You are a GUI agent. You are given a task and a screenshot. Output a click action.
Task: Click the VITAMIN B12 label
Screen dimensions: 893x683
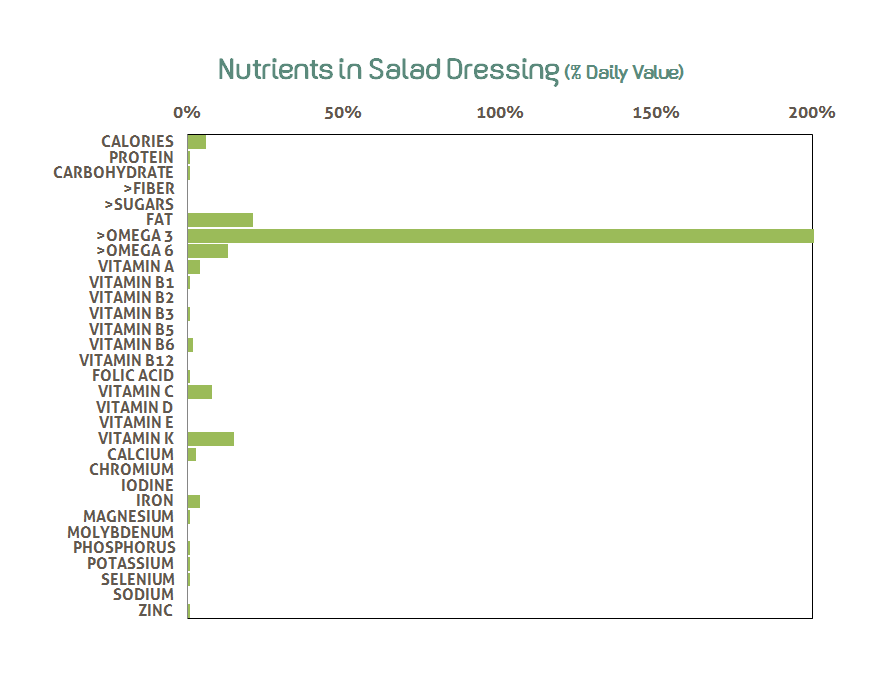coord(126,361)
